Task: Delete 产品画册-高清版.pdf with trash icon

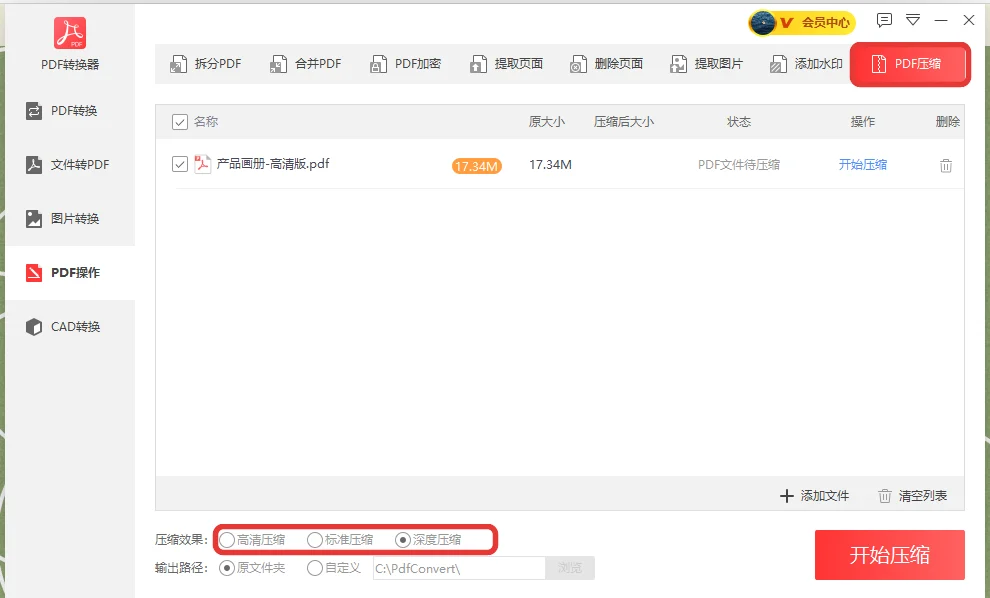Action: [x=946, y=165]
